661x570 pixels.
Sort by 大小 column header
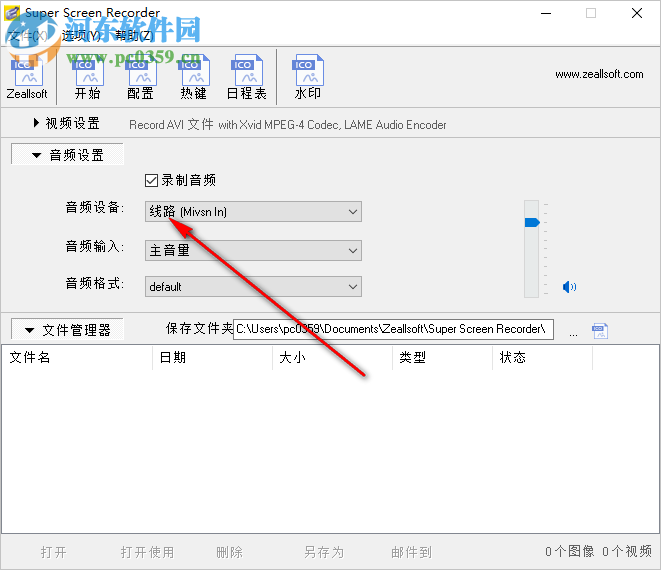(332, 358)
